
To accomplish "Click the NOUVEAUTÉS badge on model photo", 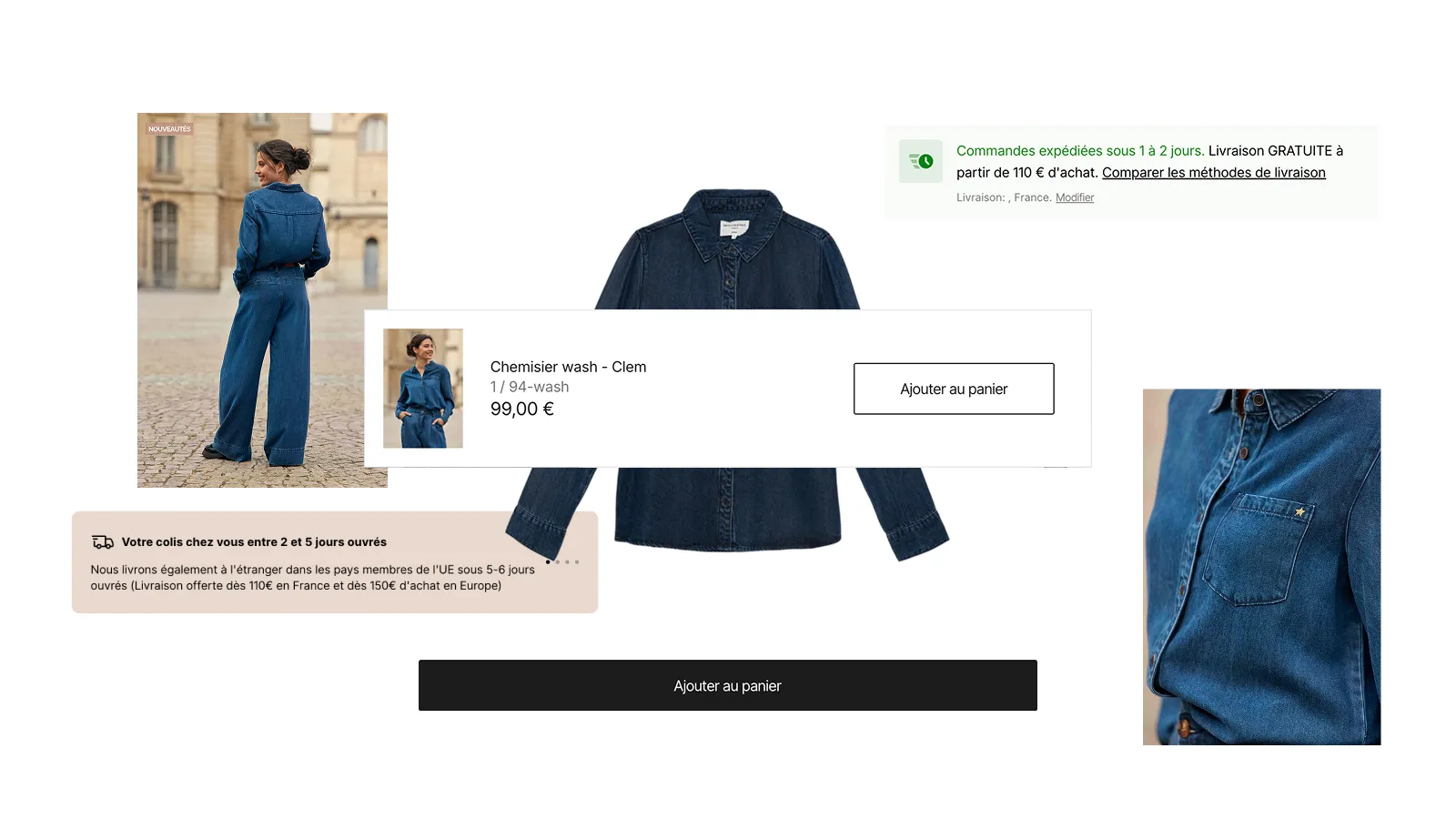I will click(169, 129).
